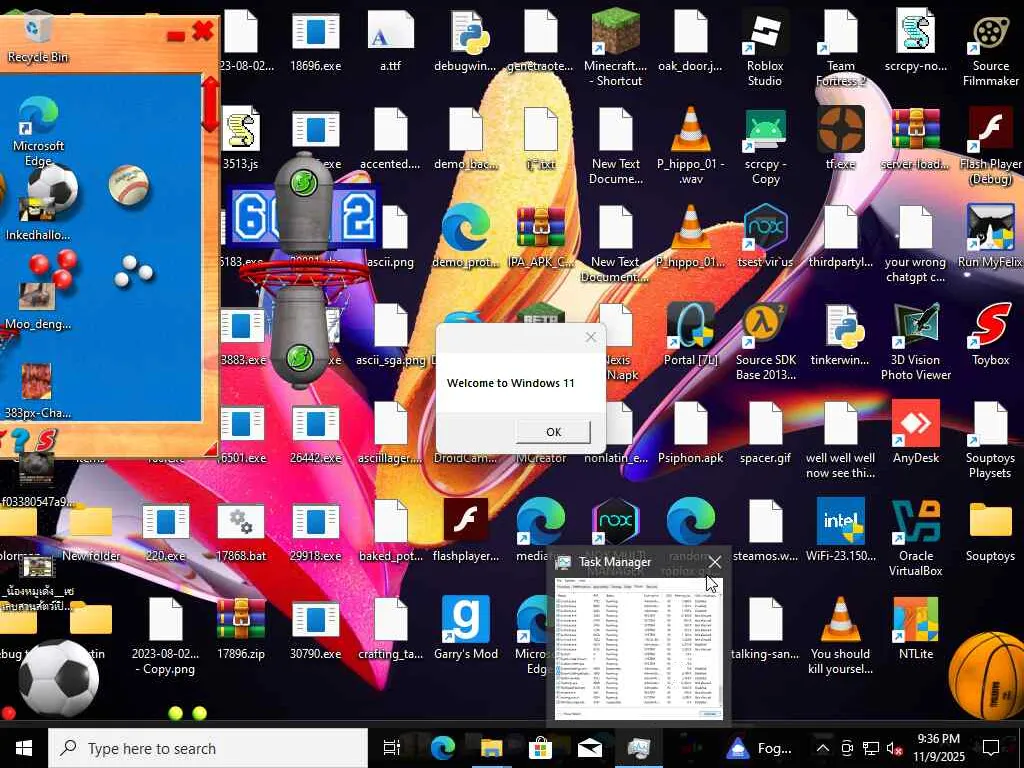This screenshot has height=768, width=1024.
Task: Open the Task Manager preview thumbnail
Action: coord(638,647)
